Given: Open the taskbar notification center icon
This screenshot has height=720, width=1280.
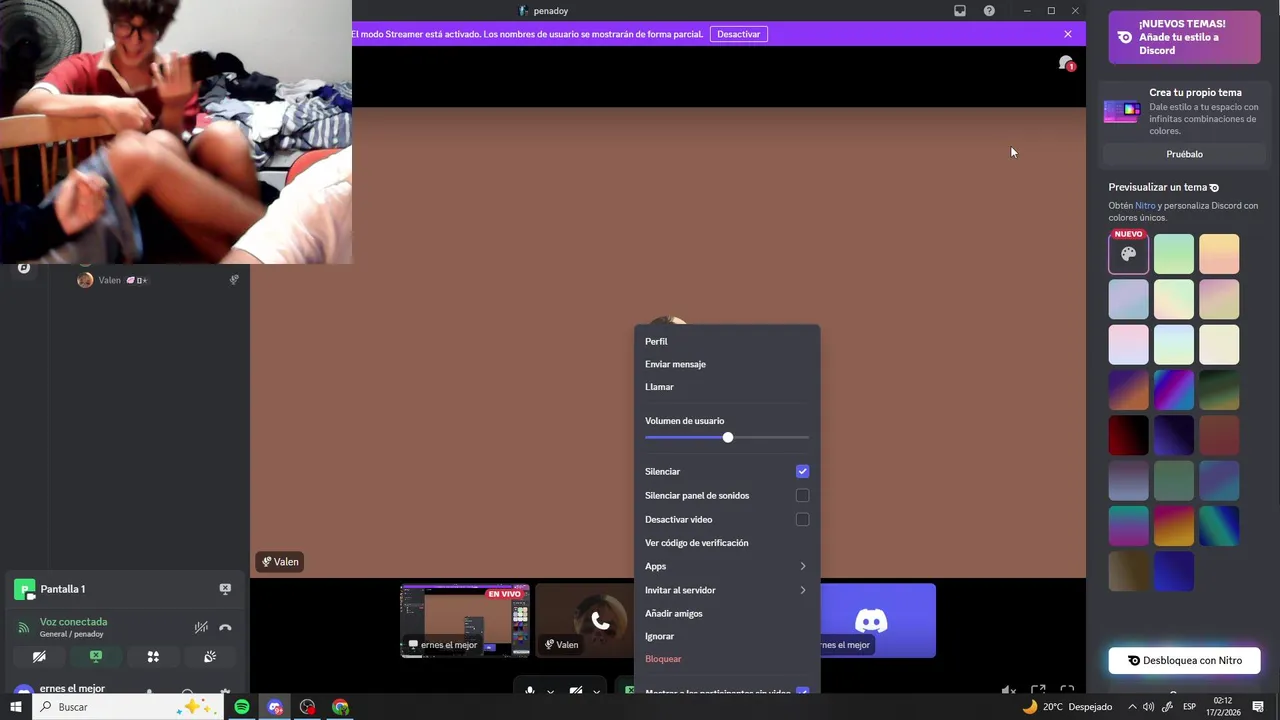Looking at the screenshot, I should [x=1259, y=707].
